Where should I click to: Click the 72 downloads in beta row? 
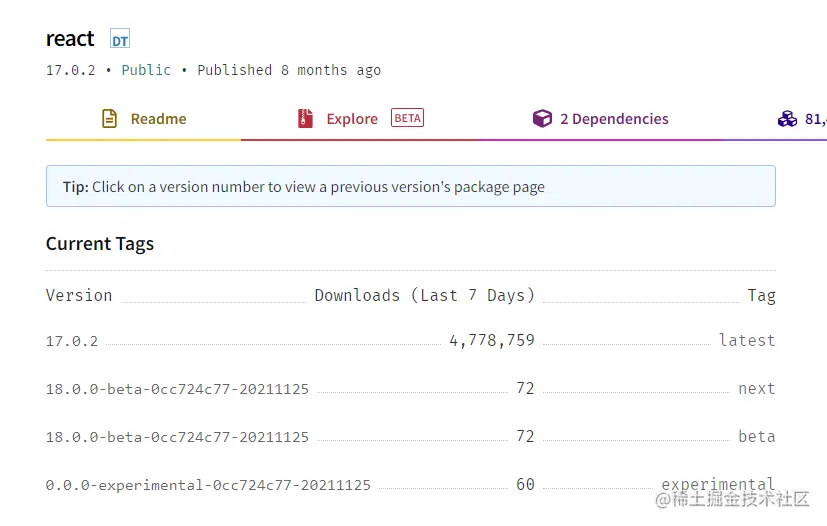(525, 436)
